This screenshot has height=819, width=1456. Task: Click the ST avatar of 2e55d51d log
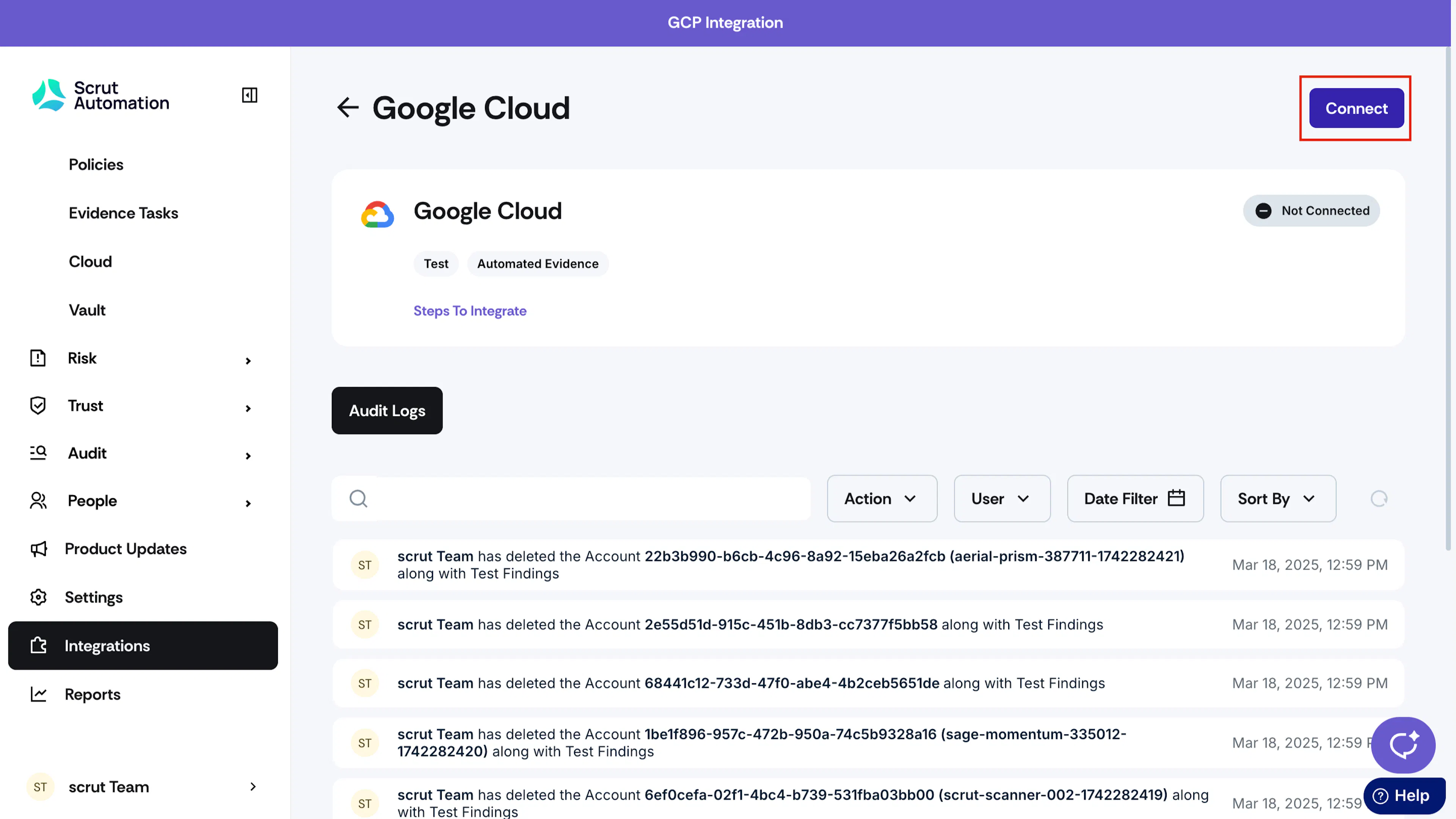click(364, 624)
